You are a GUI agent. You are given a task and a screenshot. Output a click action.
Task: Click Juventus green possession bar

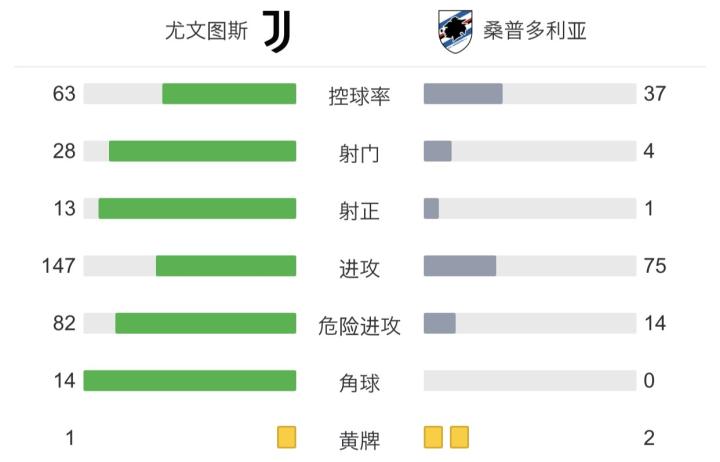(x=229, y=94)
